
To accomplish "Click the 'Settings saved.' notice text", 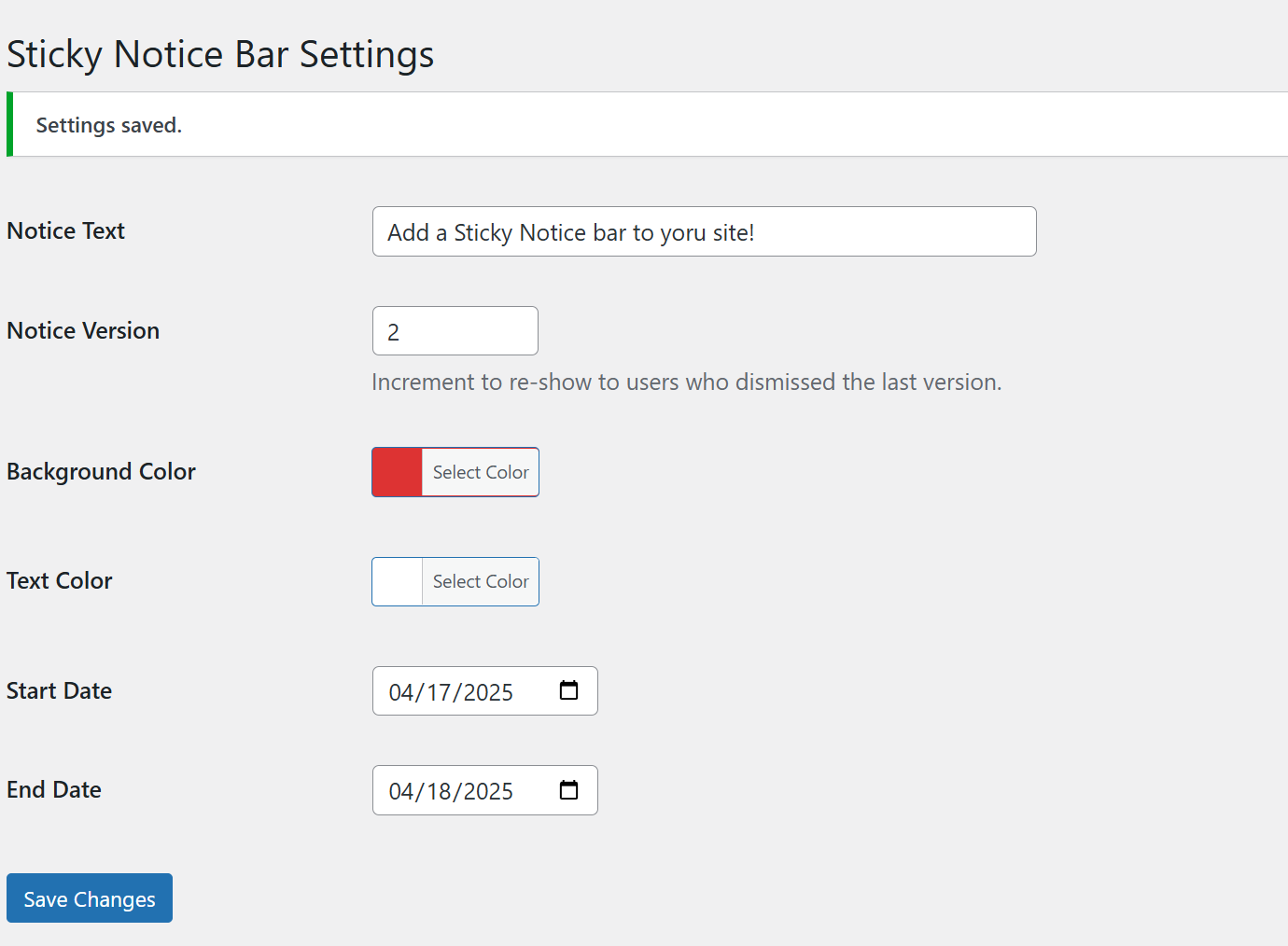I will coord(109,125).
